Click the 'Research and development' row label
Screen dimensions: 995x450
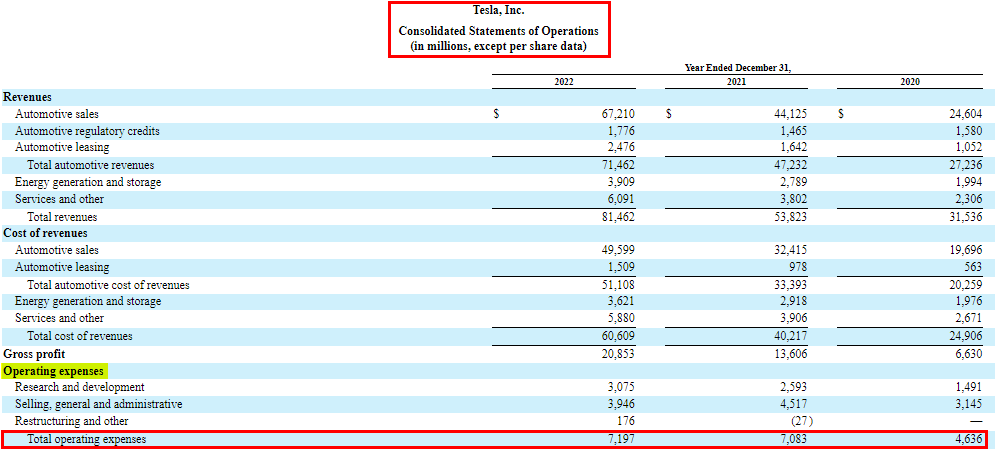(79, 387)
